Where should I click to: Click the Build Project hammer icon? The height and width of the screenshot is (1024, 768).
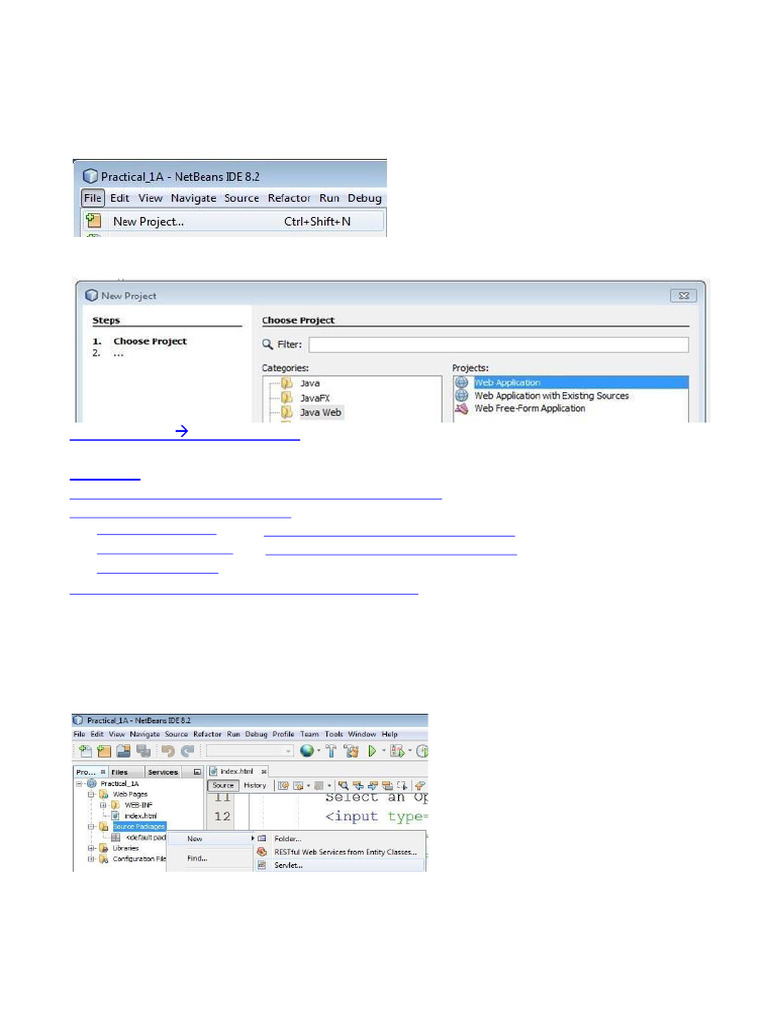pos(331,751)
